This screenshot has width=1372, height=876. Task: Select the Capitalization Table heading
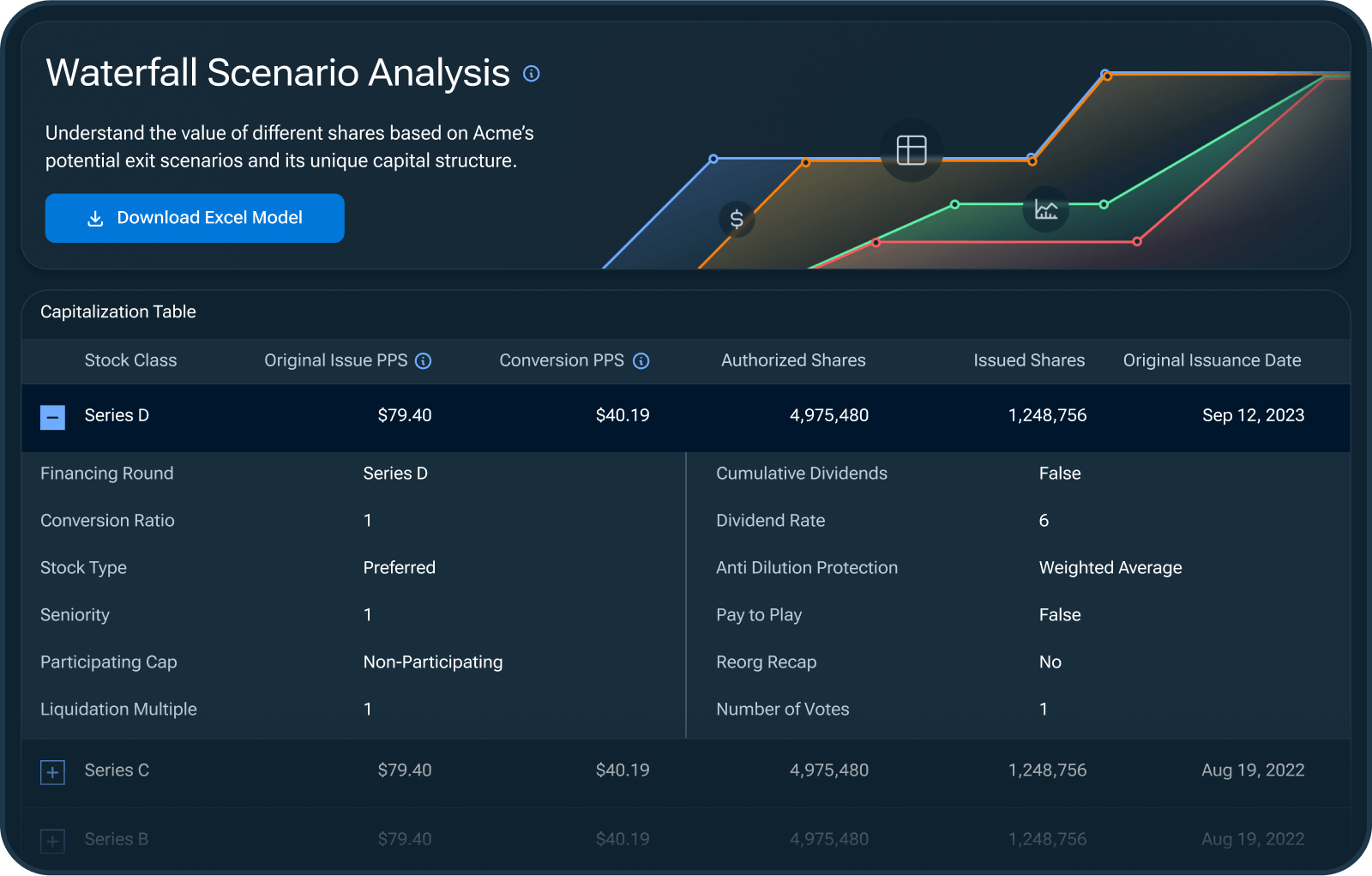117,311
